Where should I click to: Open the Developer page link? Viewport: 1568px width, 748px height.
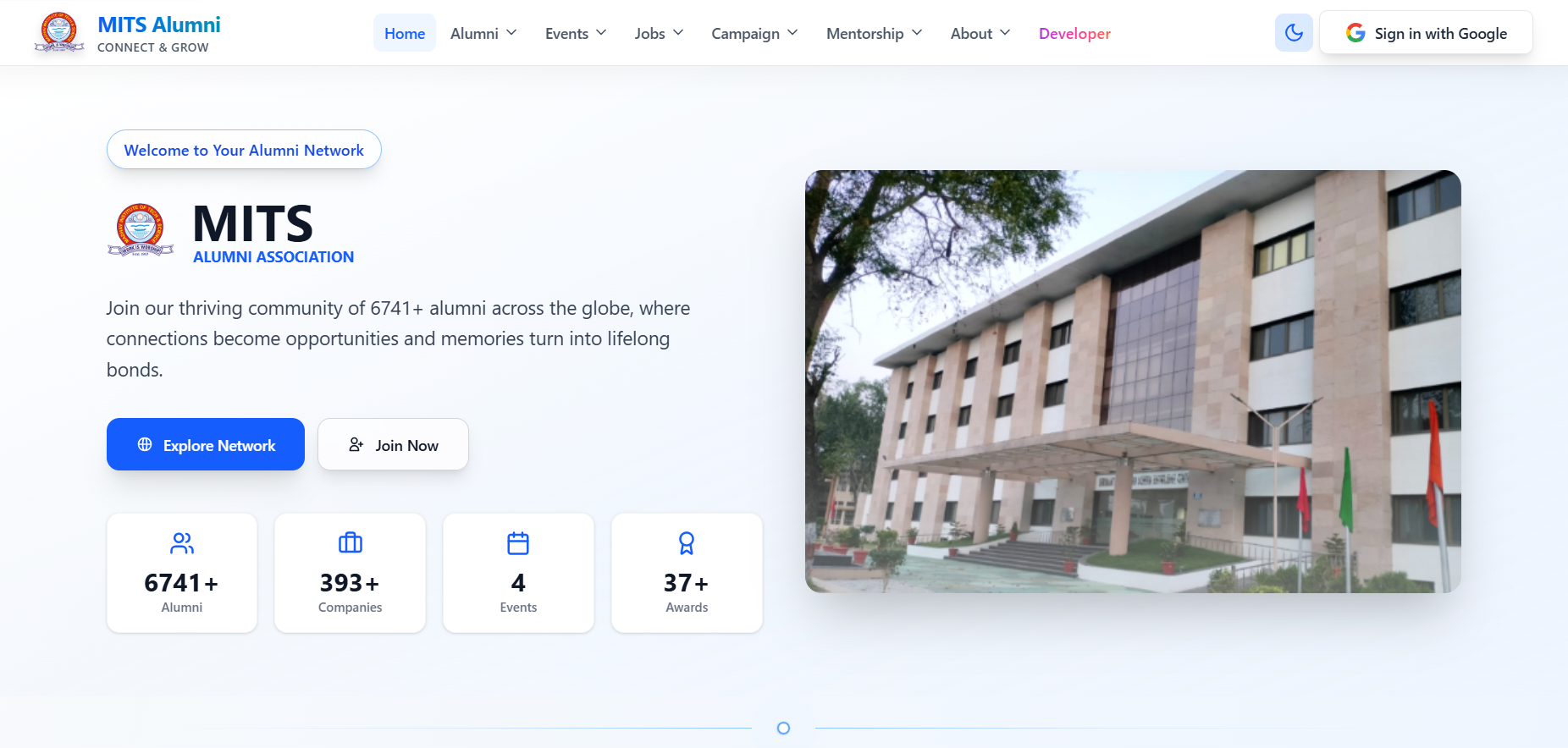(x=1074, y=33)
